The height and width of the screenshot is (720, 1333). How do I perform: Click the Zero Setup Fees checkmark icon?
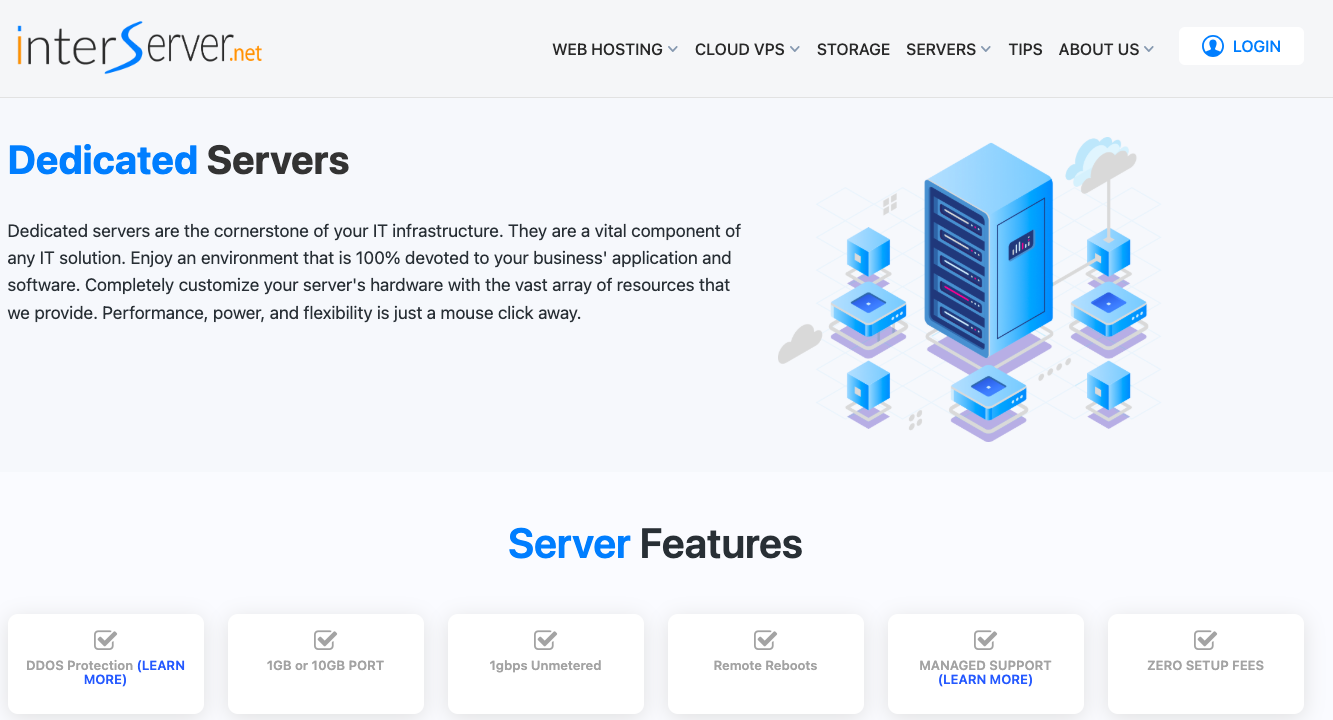[x=1205, y=640]
